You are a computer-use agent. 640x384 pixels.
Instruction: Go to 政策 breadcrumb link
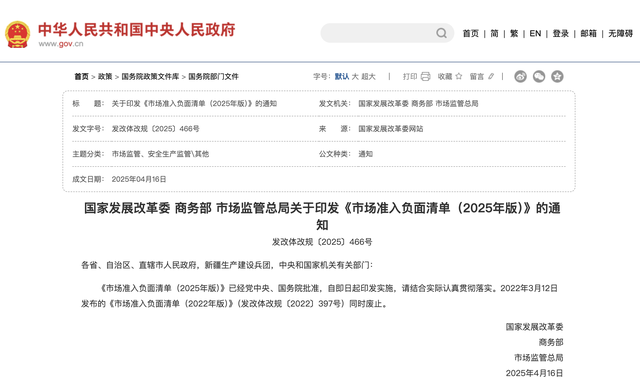[x=105, y=76]
